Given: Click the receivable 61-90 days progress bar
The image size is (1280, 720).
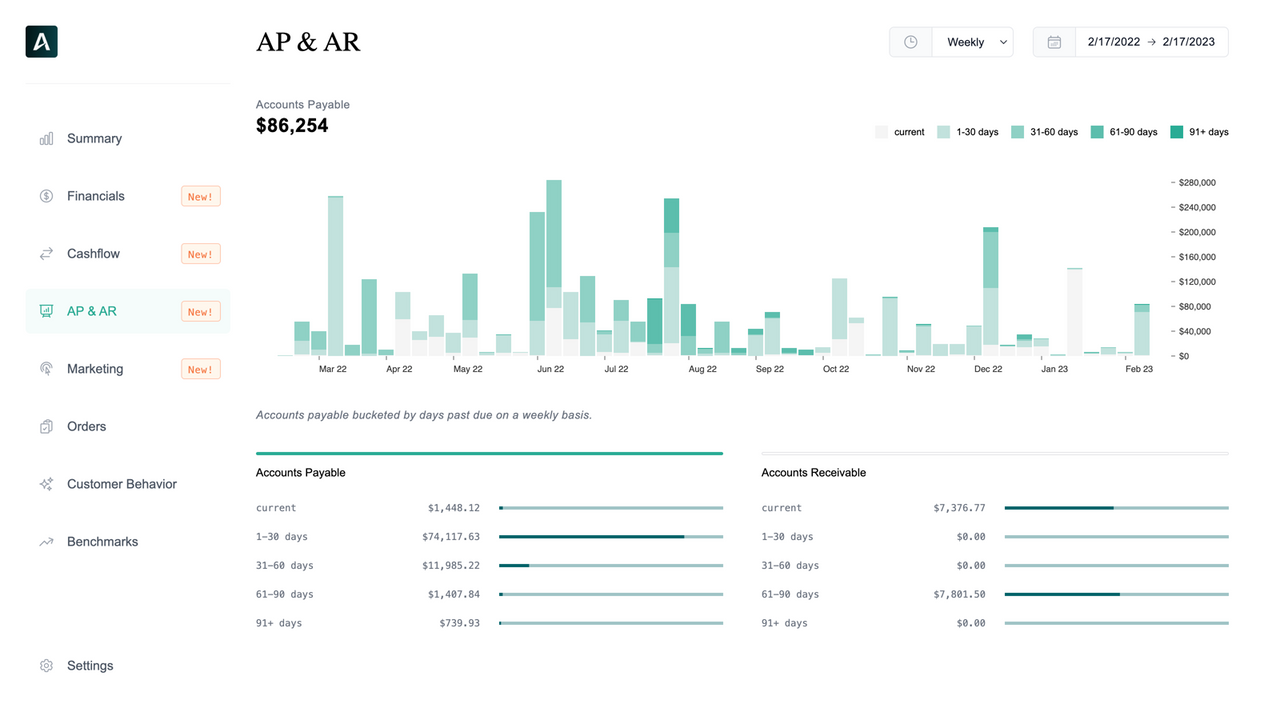Looking at the screenshot, I should click(1116, 594).
